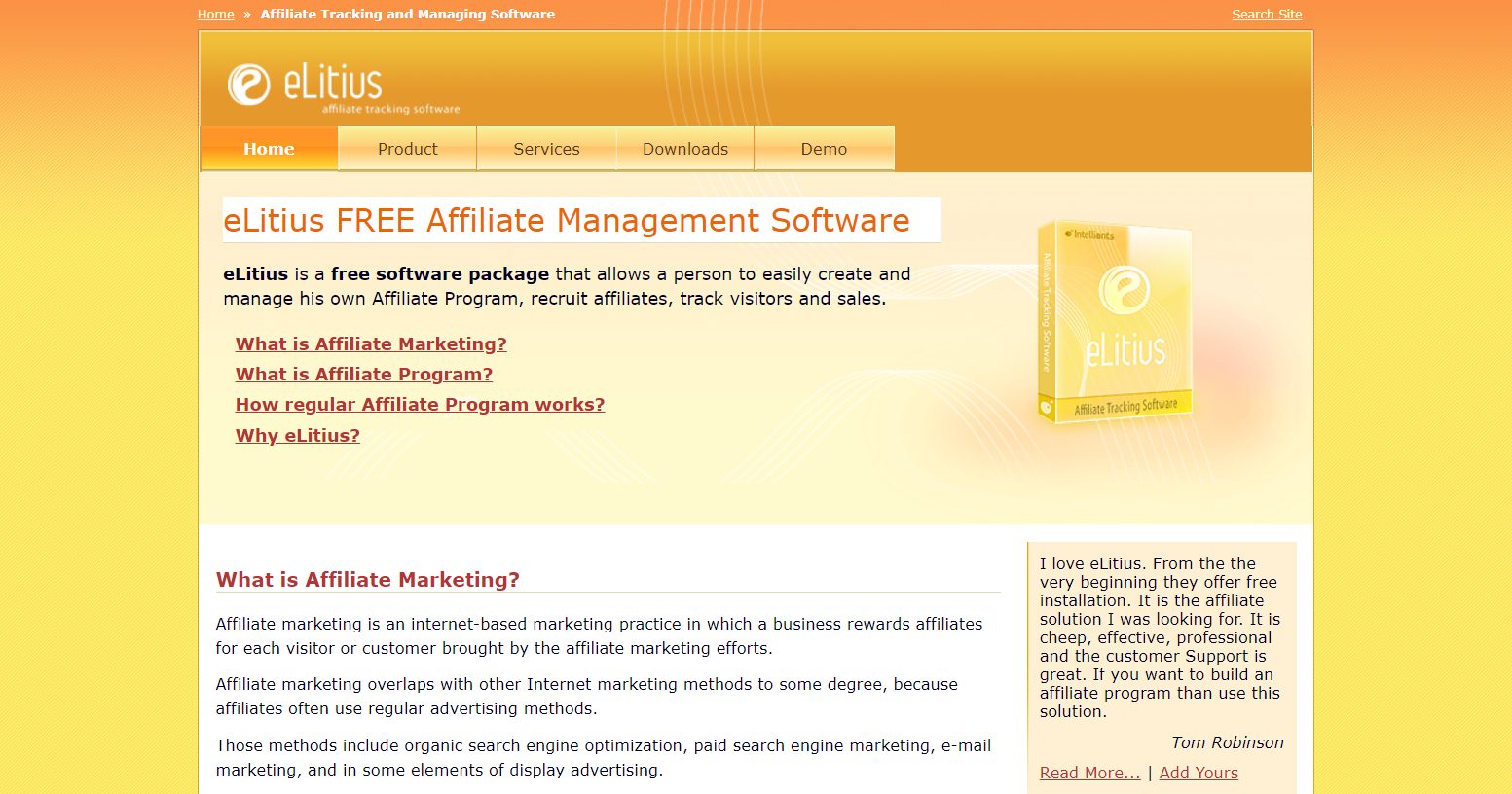
Task: Click the 'Tom Robinson' testimonial author name
Action: (x=1227, y=742)
